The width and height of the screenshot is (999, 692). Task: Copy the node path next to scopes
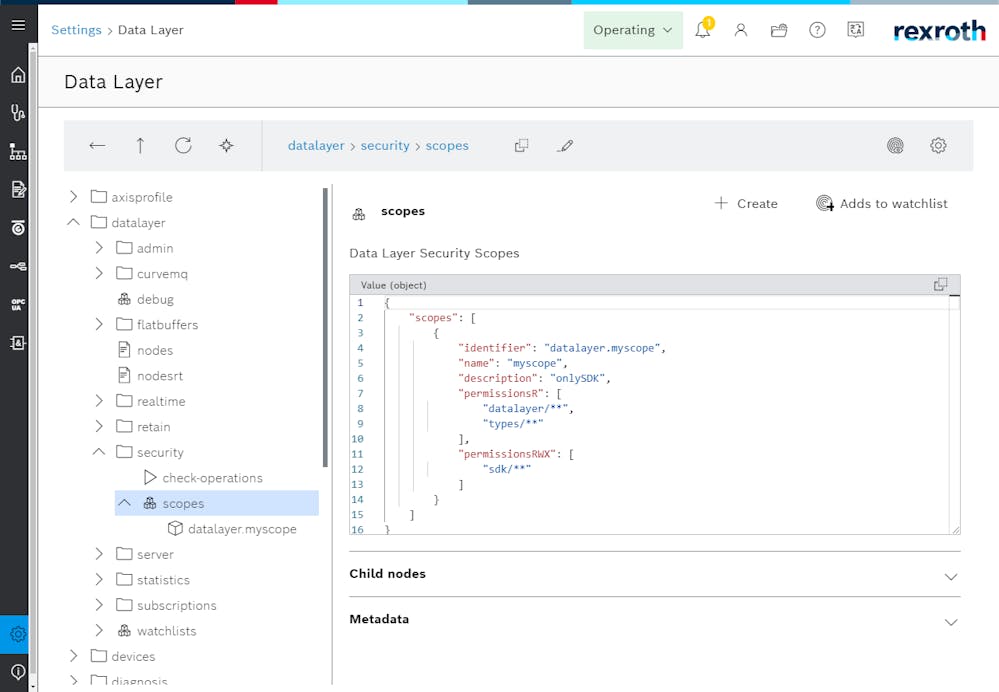click(x=521, y=145)
